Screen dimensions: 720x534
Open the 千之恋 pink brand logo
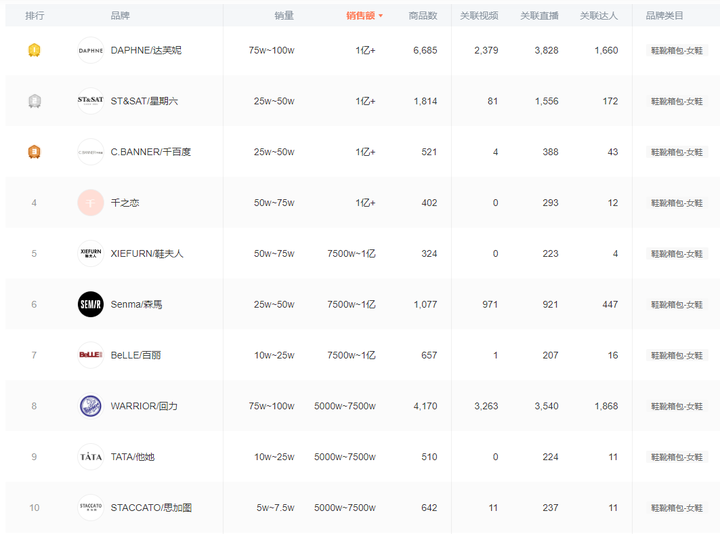coord(90,202)
